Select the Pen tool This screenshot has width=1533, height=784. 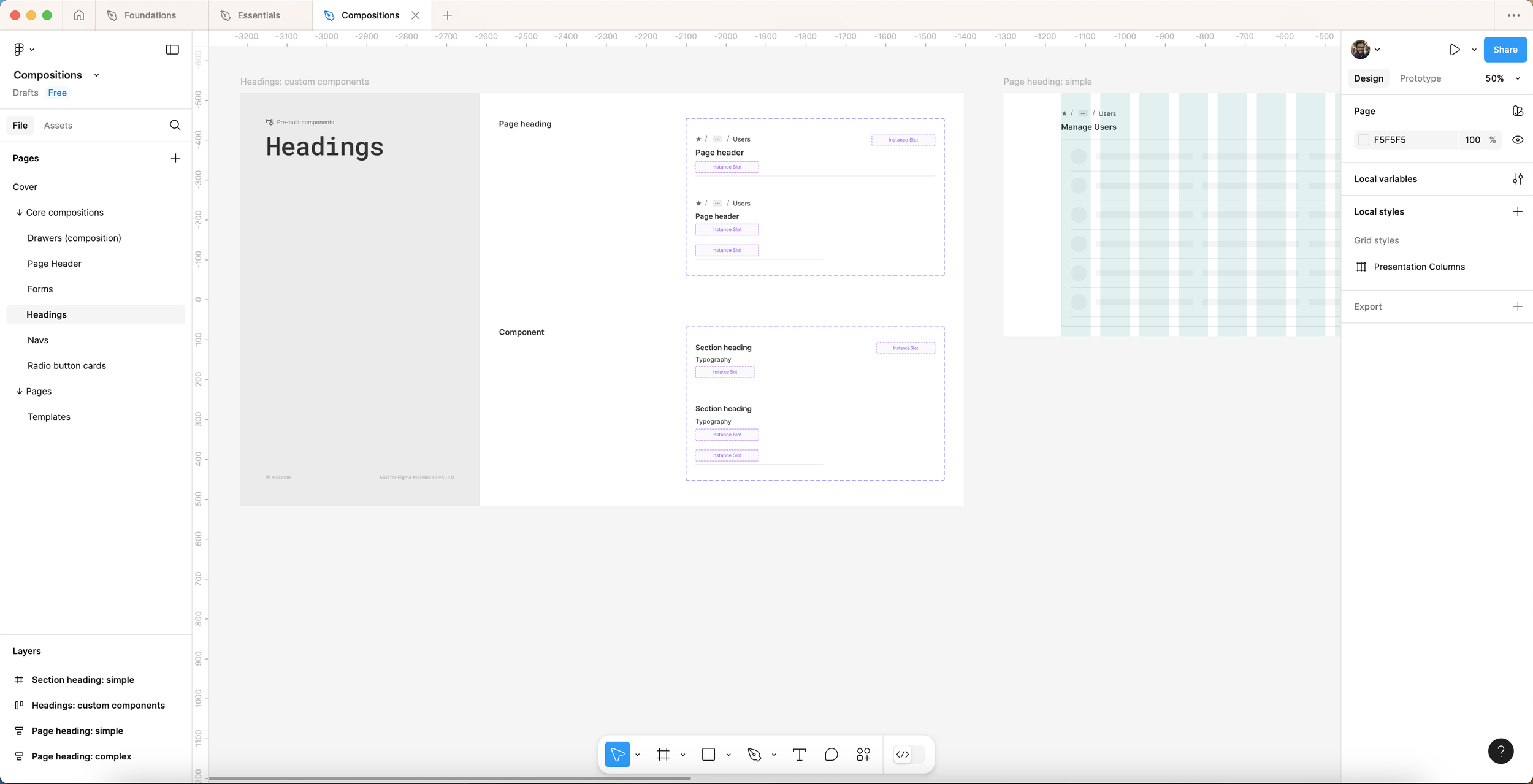[754, 755]
